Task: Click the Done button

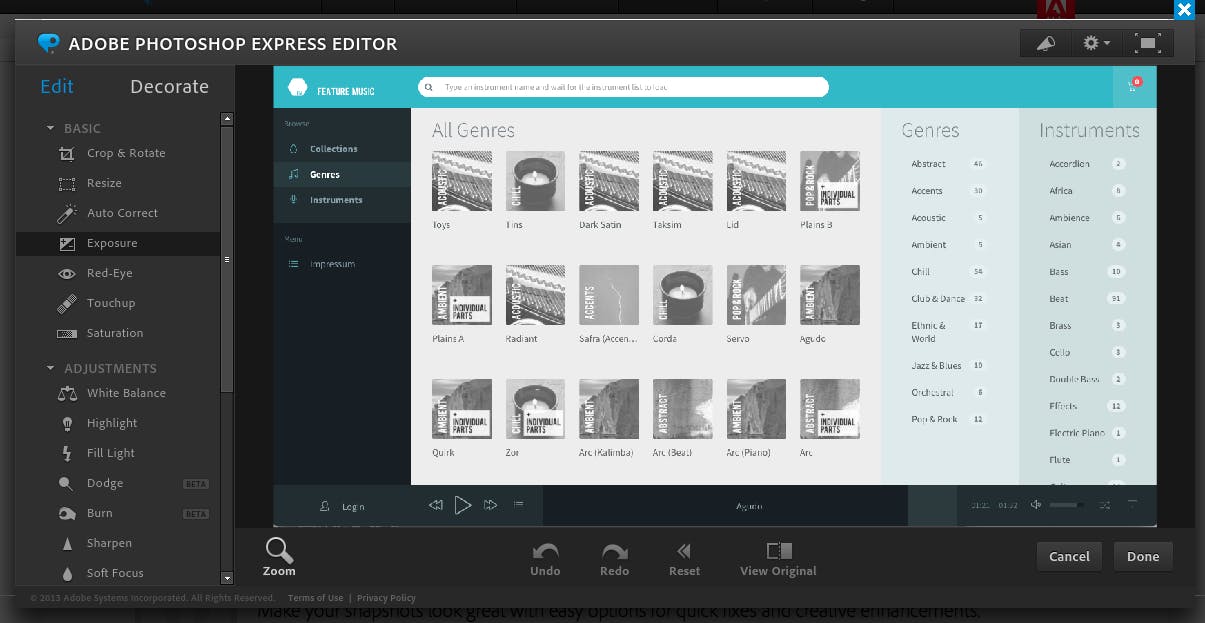Action: click(1143, 557)
